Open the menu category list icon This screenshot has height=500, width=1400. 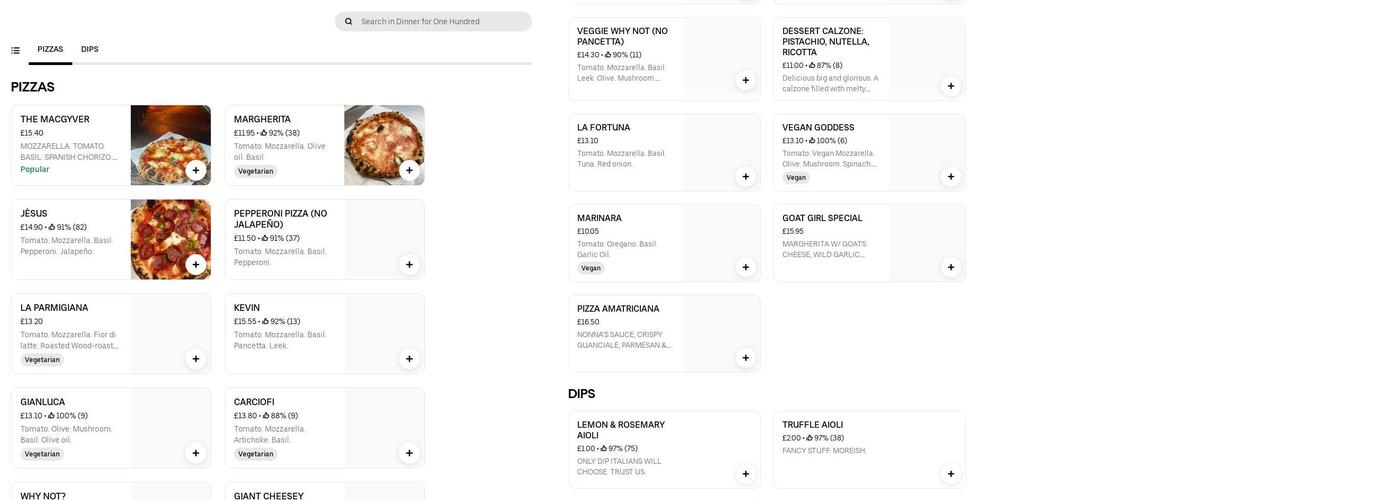pyautogui.click(x=15, y=50)
